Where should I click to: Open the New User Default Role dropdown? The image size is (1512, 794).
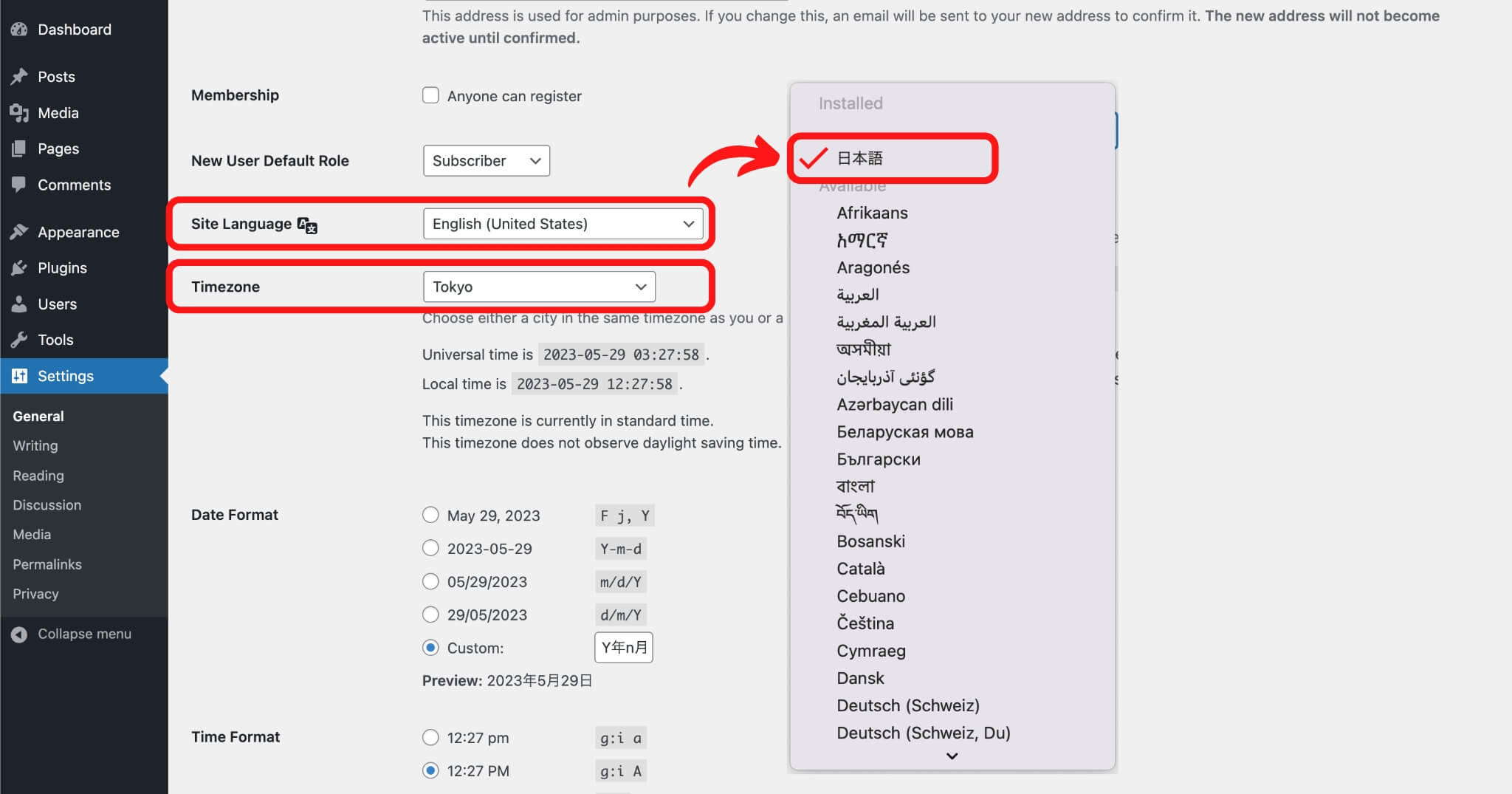[486, 160]
